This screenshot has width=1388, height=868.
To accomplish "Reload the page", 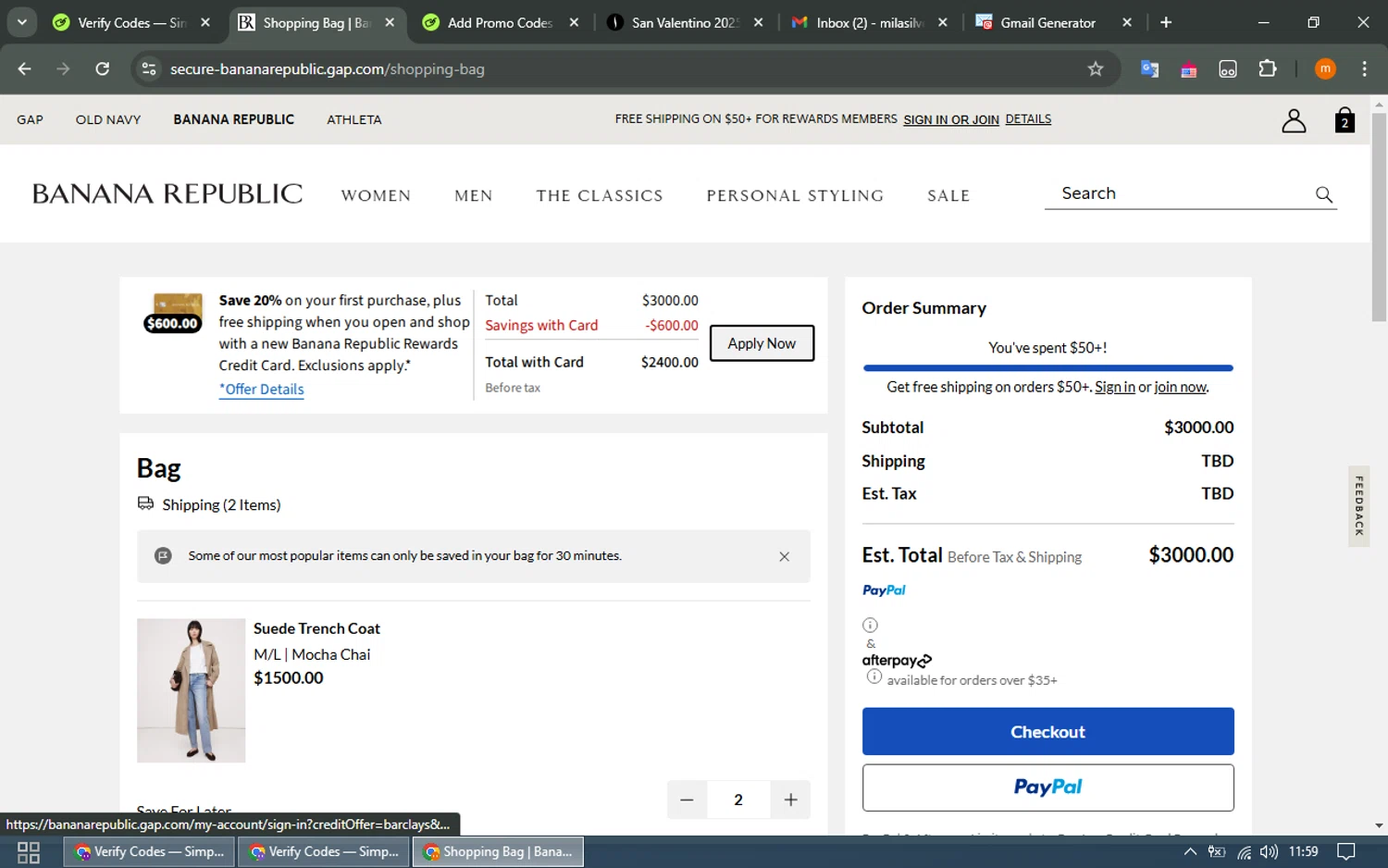I will click(103, 68).
